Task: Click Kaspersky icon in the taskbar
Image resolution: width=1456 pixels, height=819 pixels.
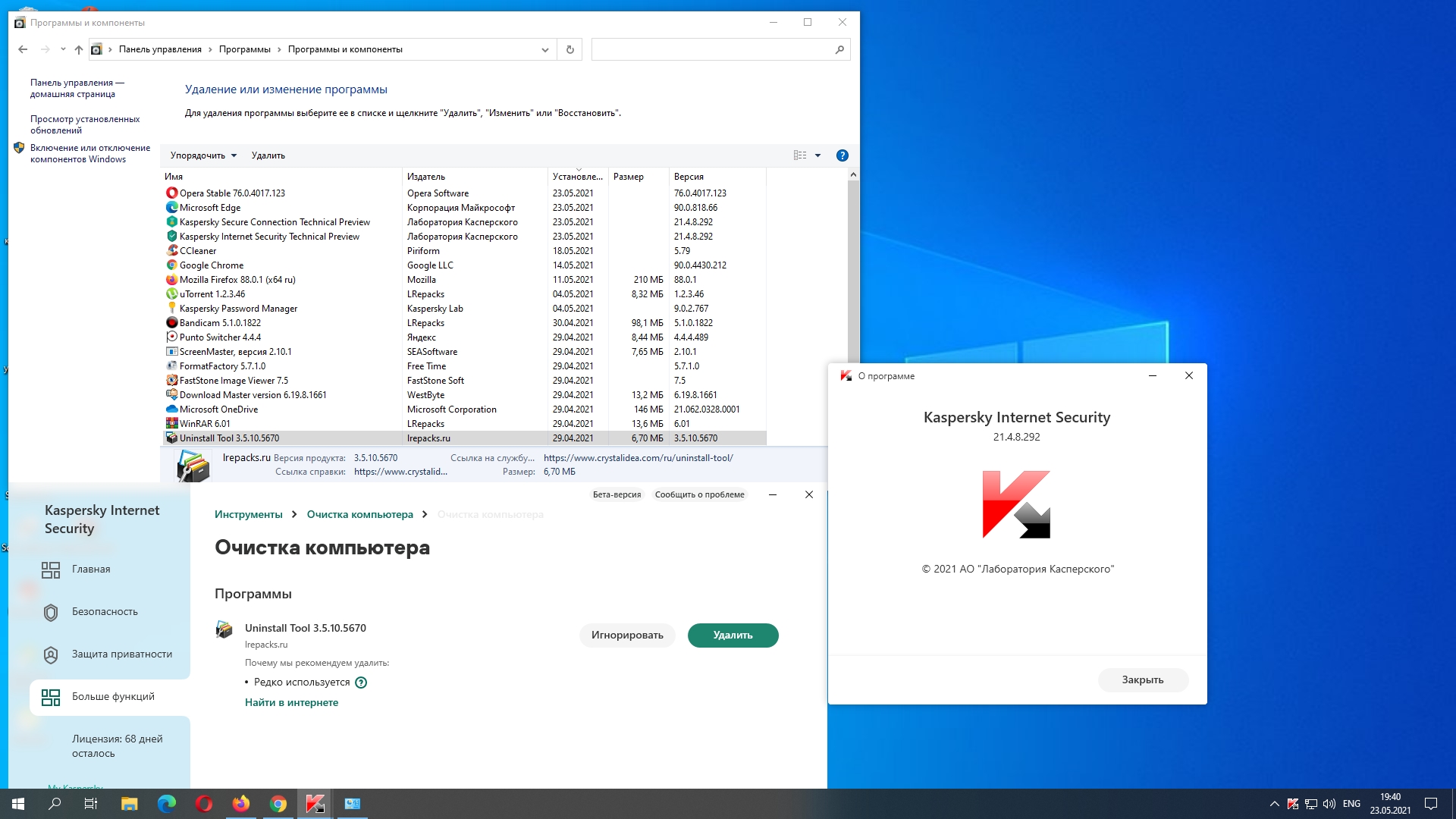Action: pos(315,804)
